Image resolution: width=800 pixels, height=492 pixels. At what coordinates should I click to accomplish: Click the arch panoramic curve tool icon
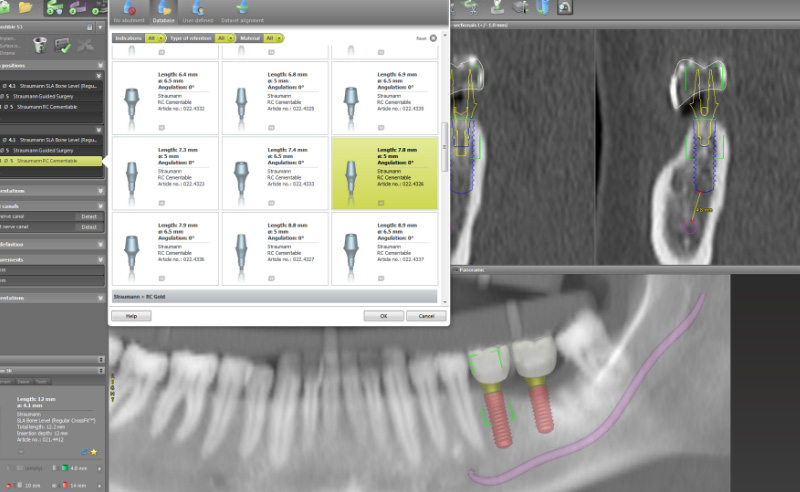coord(565,7)
